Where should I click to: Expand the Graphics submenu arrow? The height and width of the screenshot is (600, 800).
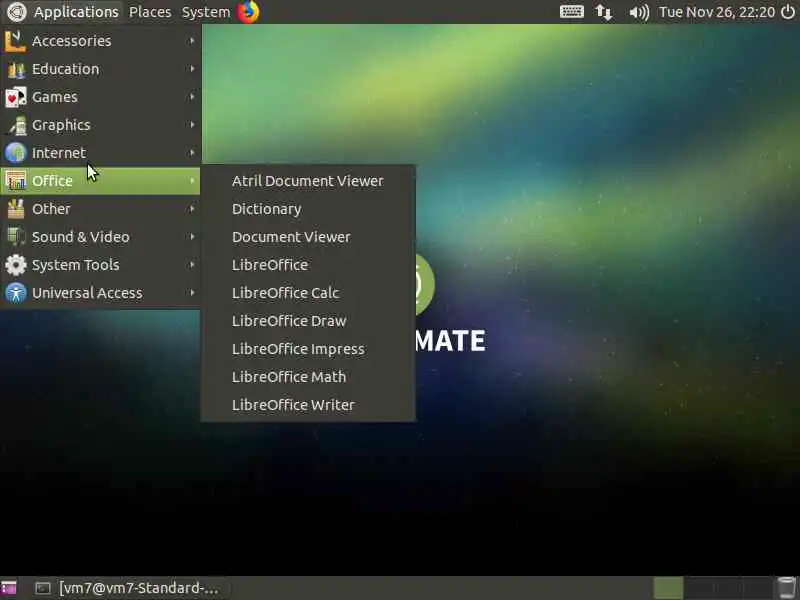[192, 125]
